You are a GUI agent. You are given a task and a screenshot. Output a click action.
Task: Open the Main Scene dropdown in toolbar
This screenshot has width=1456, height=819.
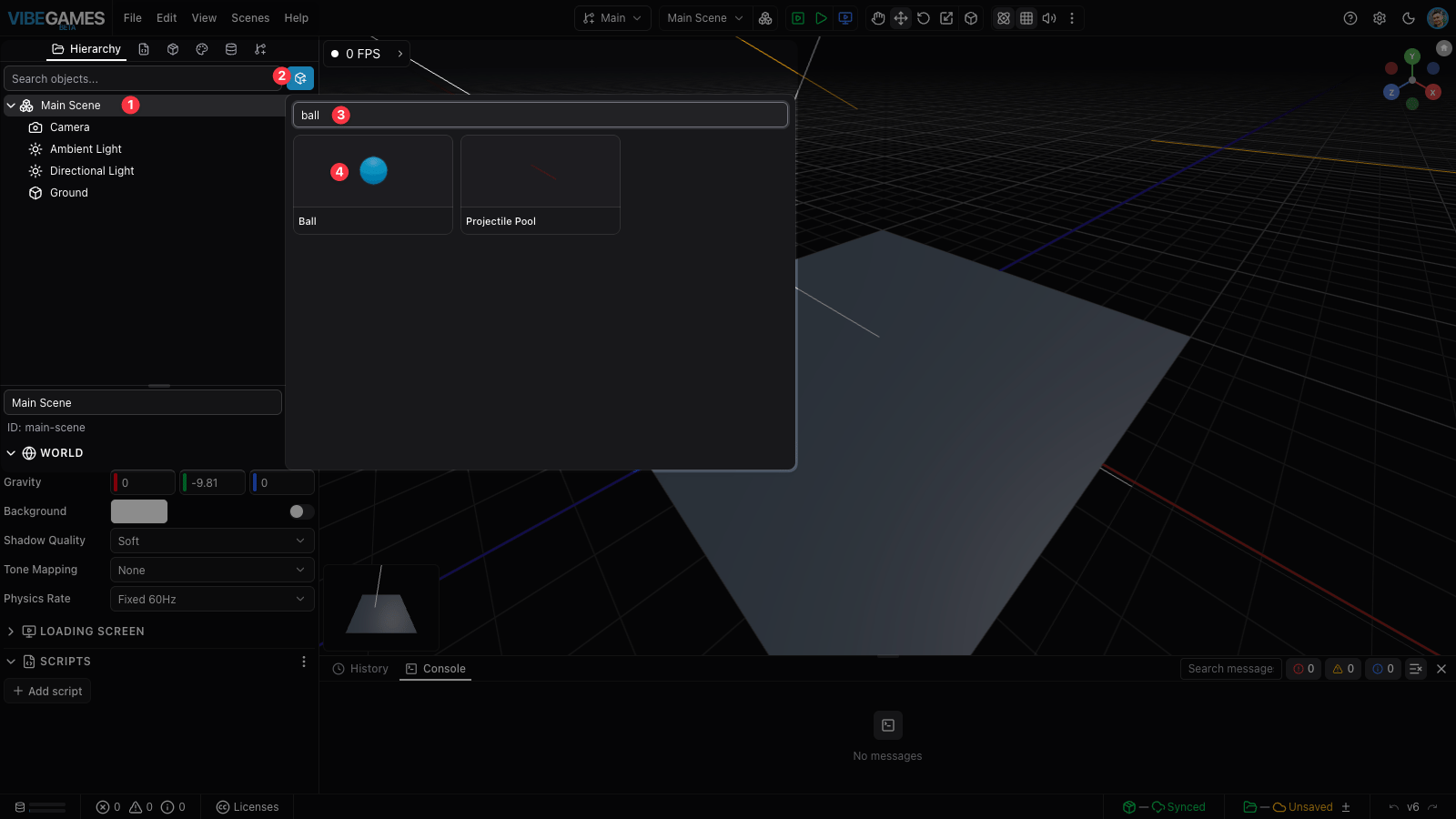(x=705, y=18)
